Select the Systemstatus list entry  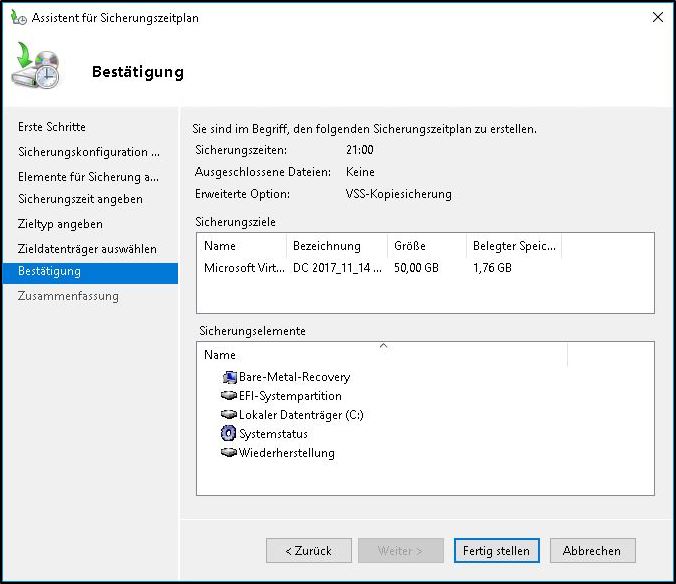273,434
